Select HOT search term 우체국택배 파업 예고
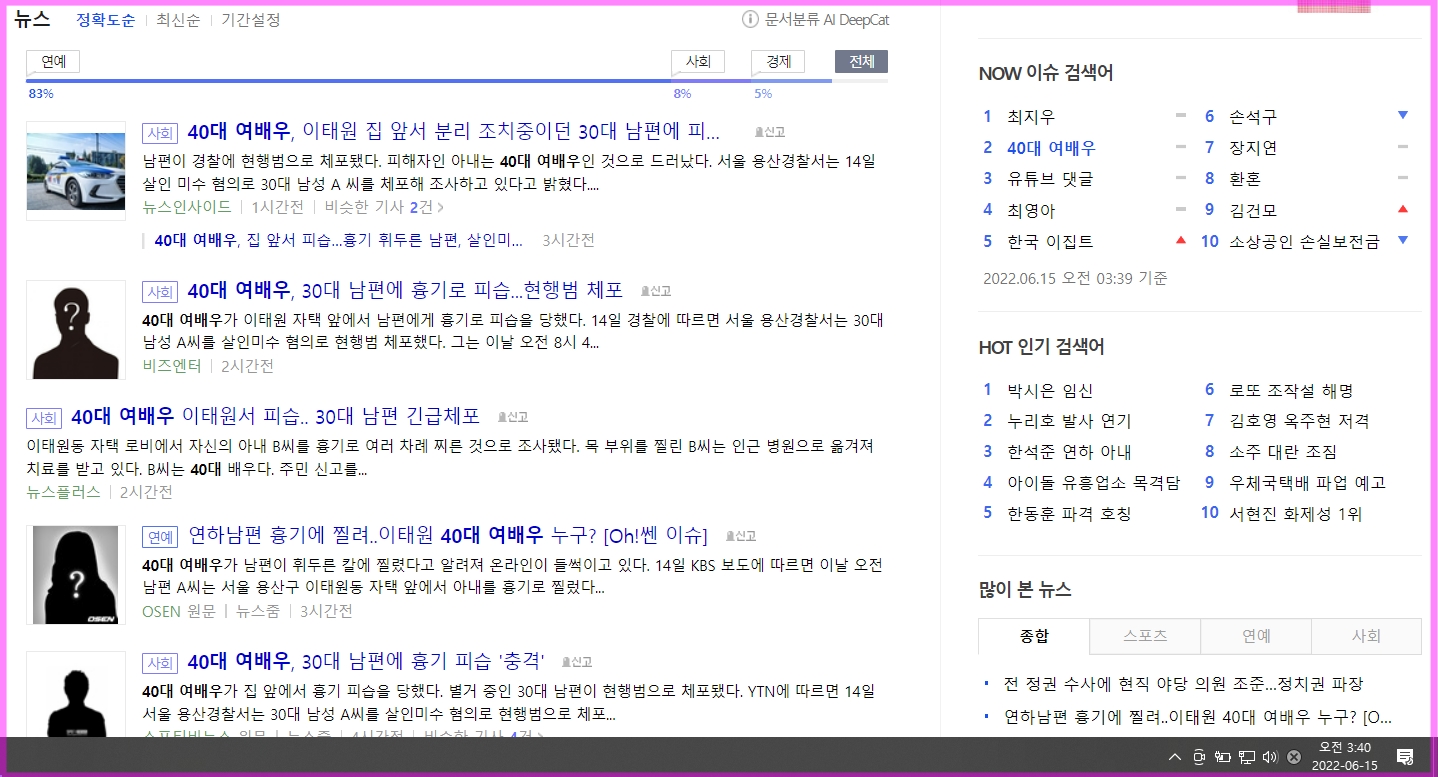This screenshot has width=1438, height=777. (1307, 483)
